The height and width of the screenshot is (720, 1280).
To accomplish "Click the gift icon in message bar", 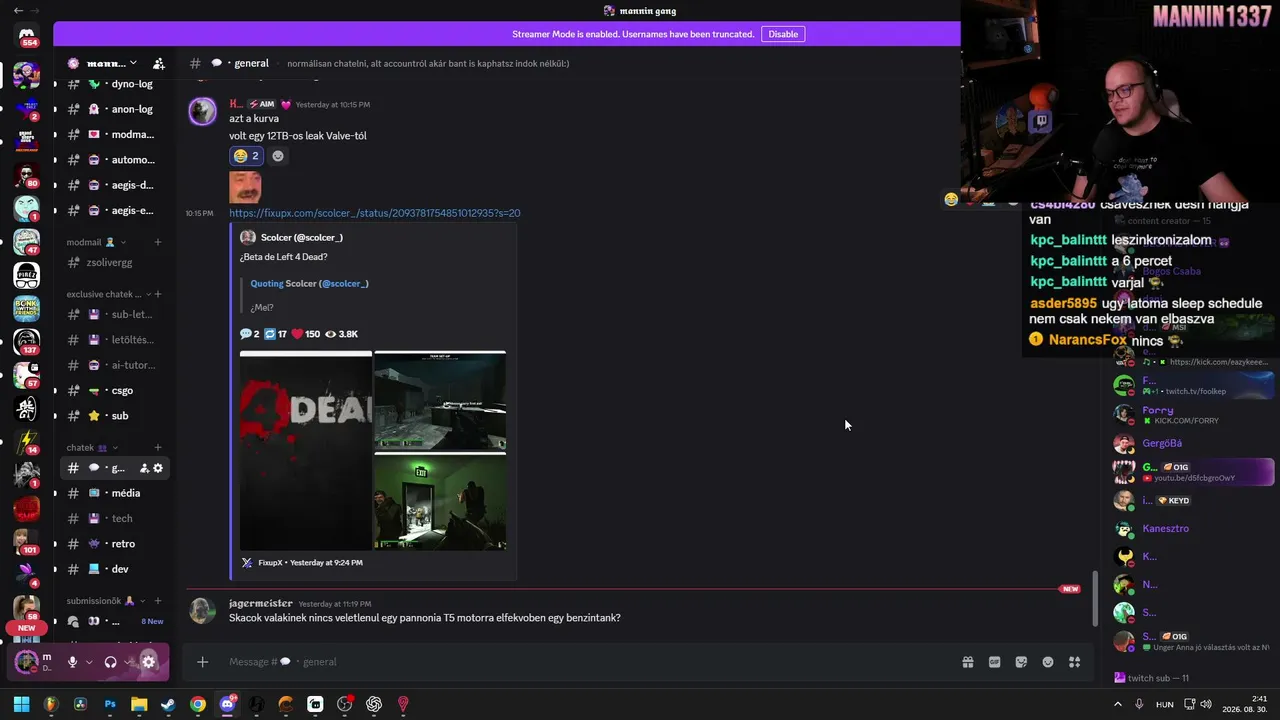I will 968,662.
